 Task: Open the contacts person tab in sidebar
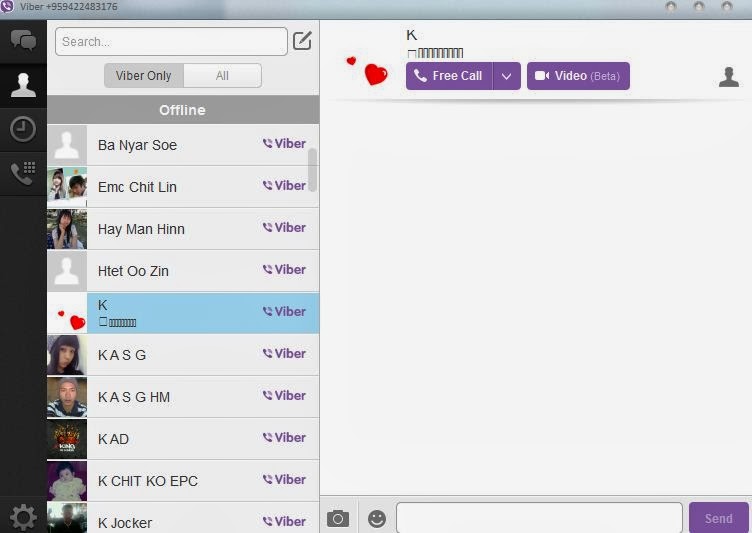pyautogui.click(x=23, y=85)
